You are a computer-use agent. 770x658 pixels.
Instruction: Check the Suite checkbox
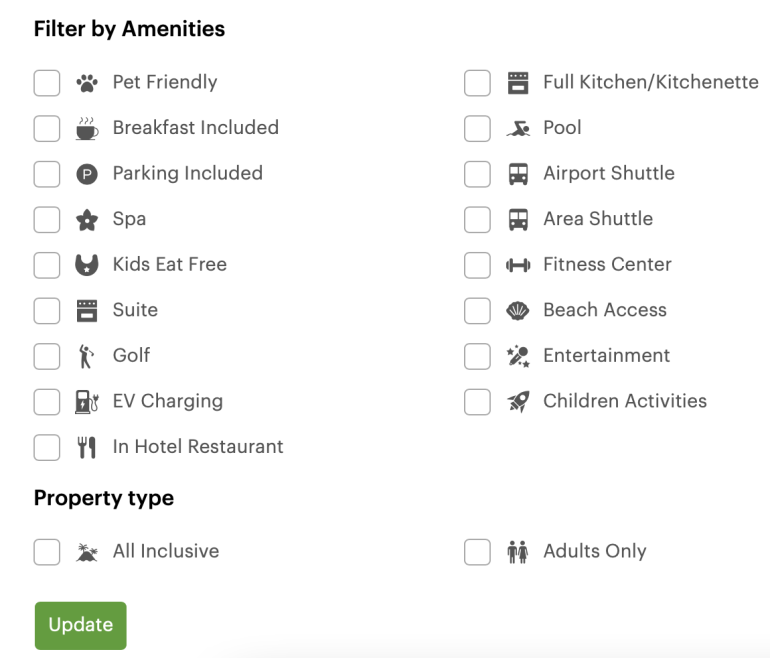[47, 311]
